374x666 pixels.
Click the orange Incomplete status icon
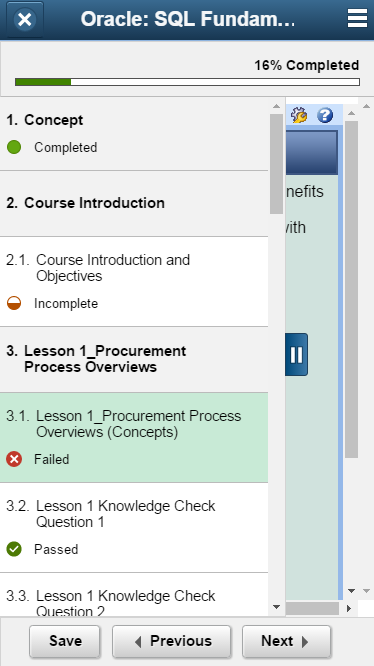(14, 303)
